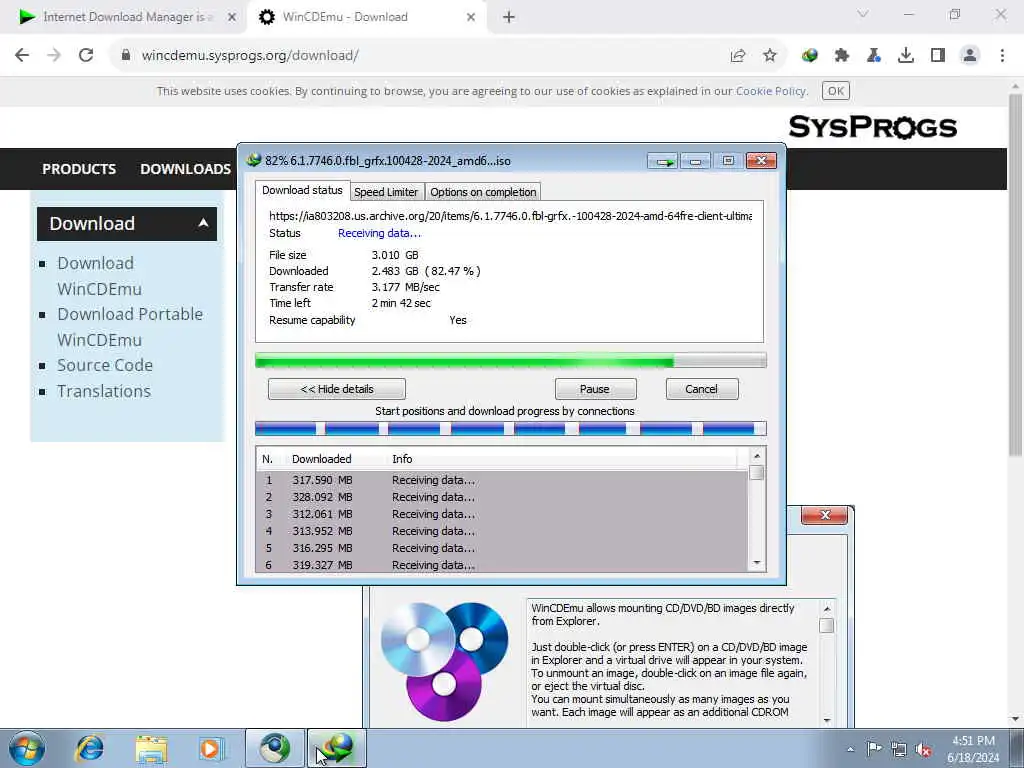Open PRODUCTS menu on SysProgs site
Image resolution: width=1024 pixels, height=768 pixels.
pos(79,169)
